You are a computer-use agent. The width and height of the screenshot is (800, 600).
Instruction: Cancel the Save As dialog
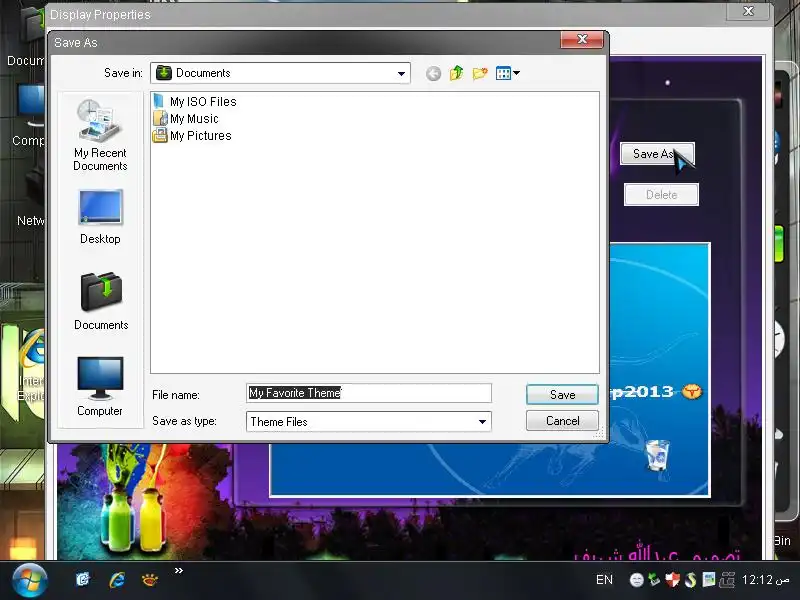point(562,421)
